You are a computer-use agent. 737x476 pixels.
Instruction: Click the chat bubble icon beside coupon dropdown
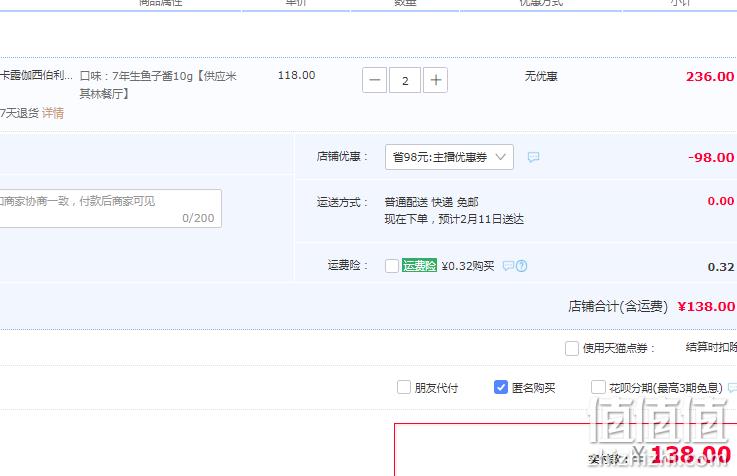pos(533,157)
